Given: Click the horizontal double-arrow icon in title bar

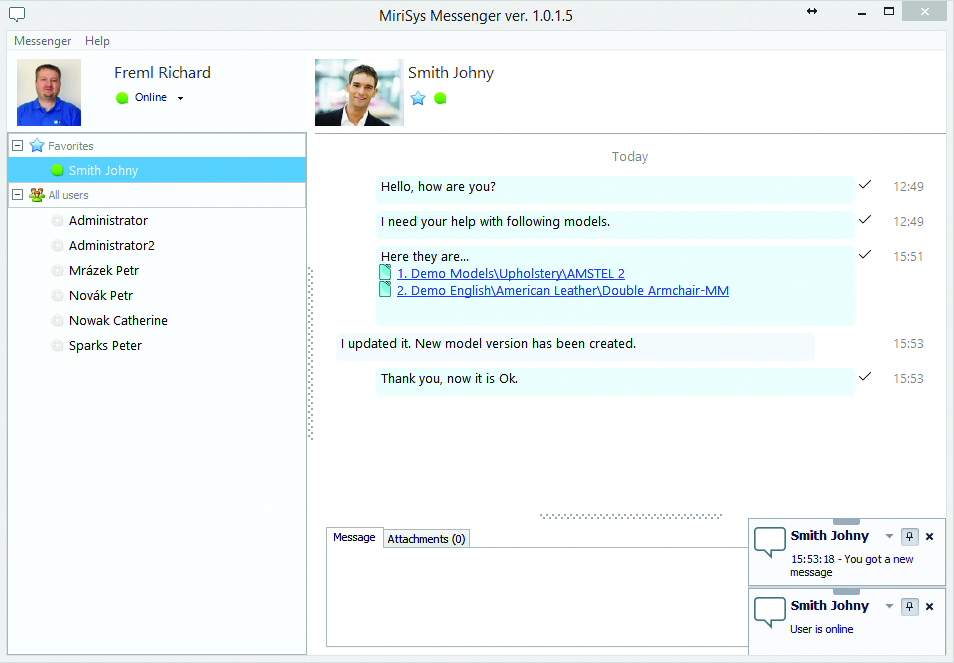Looking at the screenshot, I should tap(812, 11).
